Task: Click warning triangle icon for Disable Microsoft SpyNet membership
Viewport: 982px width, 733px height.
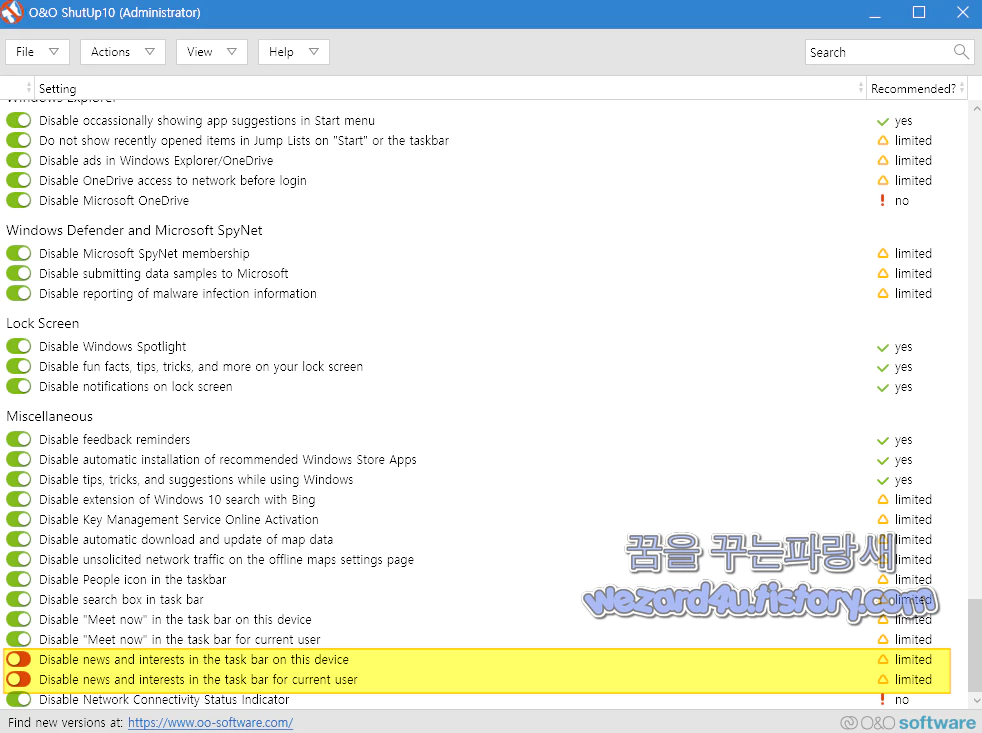Action: click(883, 253)
